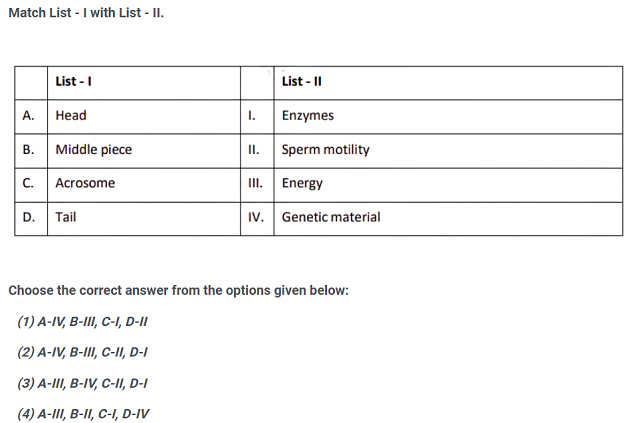The image size is (640, 423).
Task: Select the "Middle piece" table cell
Action: pyautogui.click(x=93, y=150)
